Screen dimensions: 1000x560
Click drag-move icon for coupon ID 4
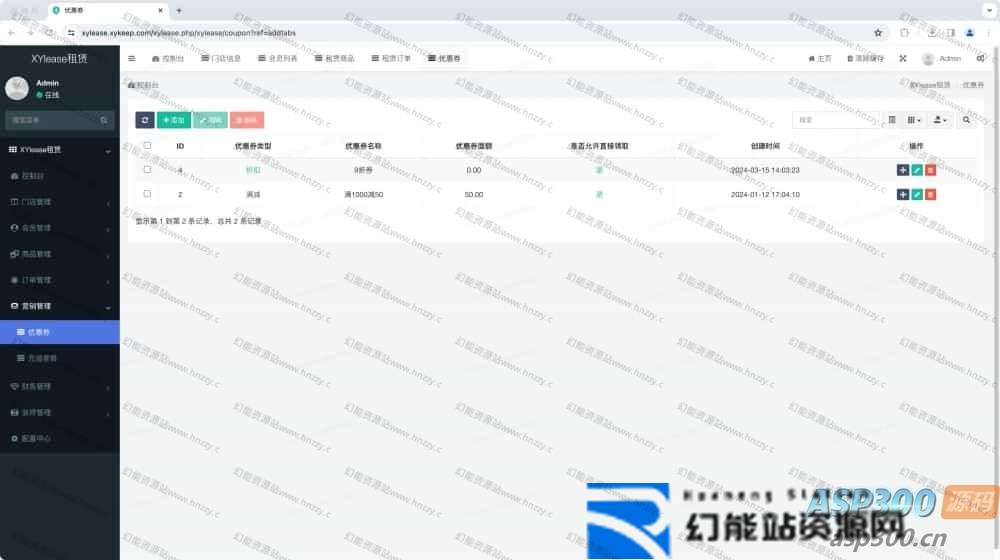903,170
